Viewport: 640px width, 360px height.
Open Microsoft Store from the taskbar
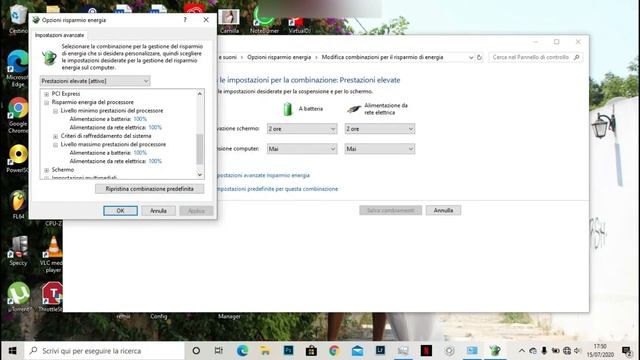311,351
